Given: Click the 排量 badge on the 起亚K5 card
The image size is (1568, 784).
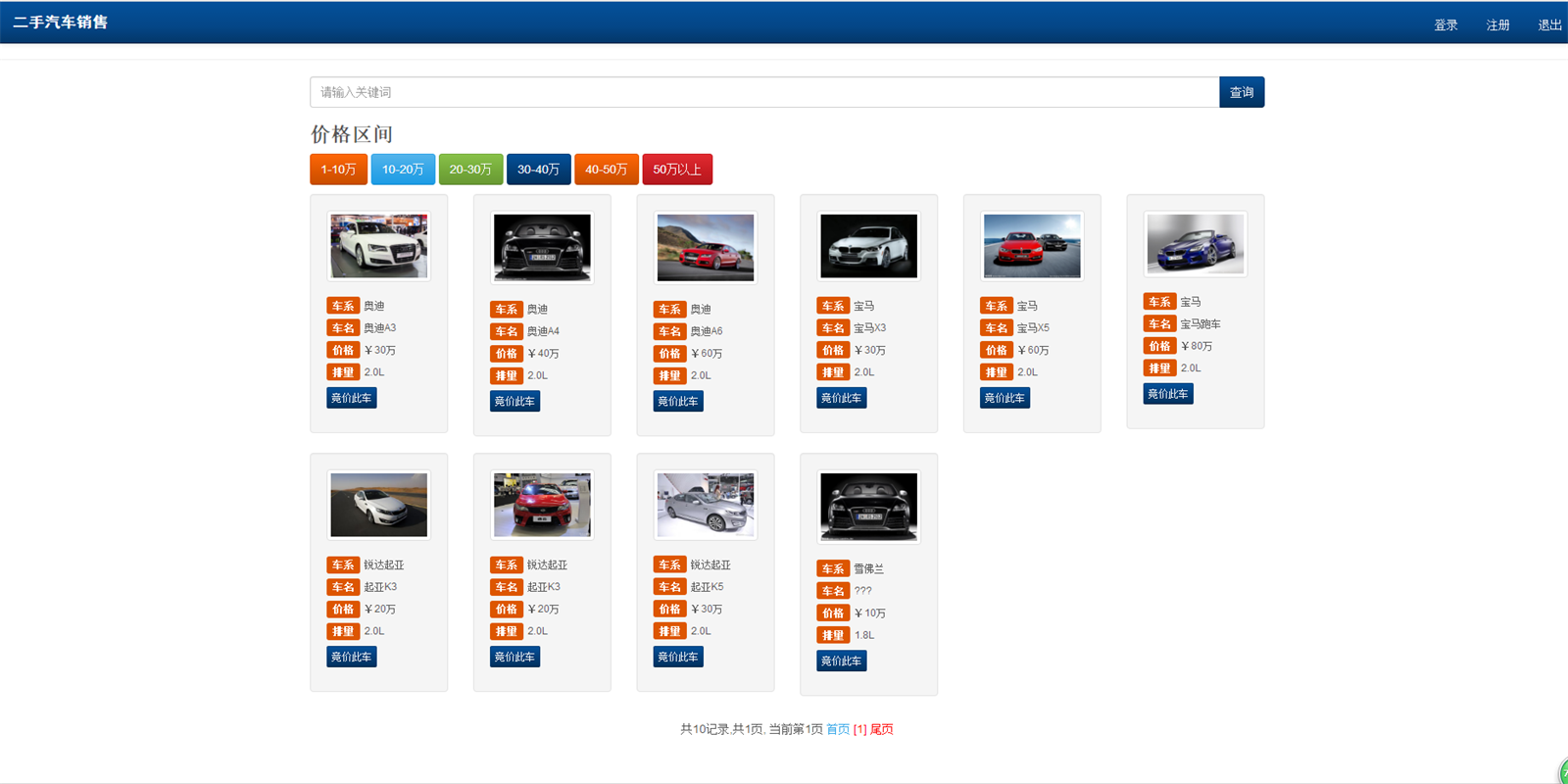Looking at the screenshot, I should [x=669, y=631].
